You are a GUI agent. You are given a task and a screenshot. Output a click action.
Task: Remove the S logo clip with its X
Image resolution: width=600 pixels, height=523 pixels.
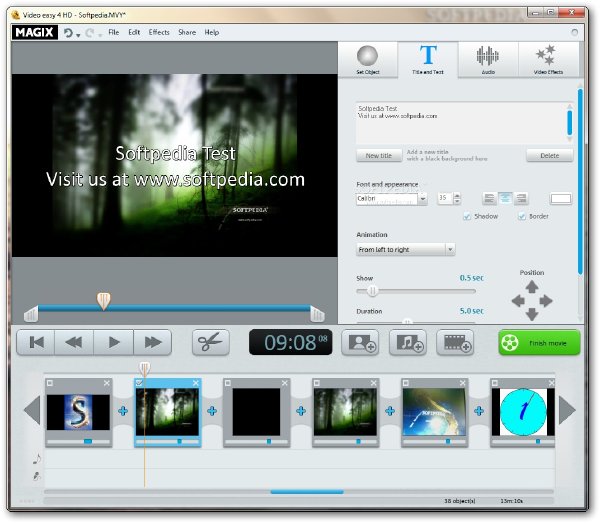pyautogui.click(x=107, y=383)
